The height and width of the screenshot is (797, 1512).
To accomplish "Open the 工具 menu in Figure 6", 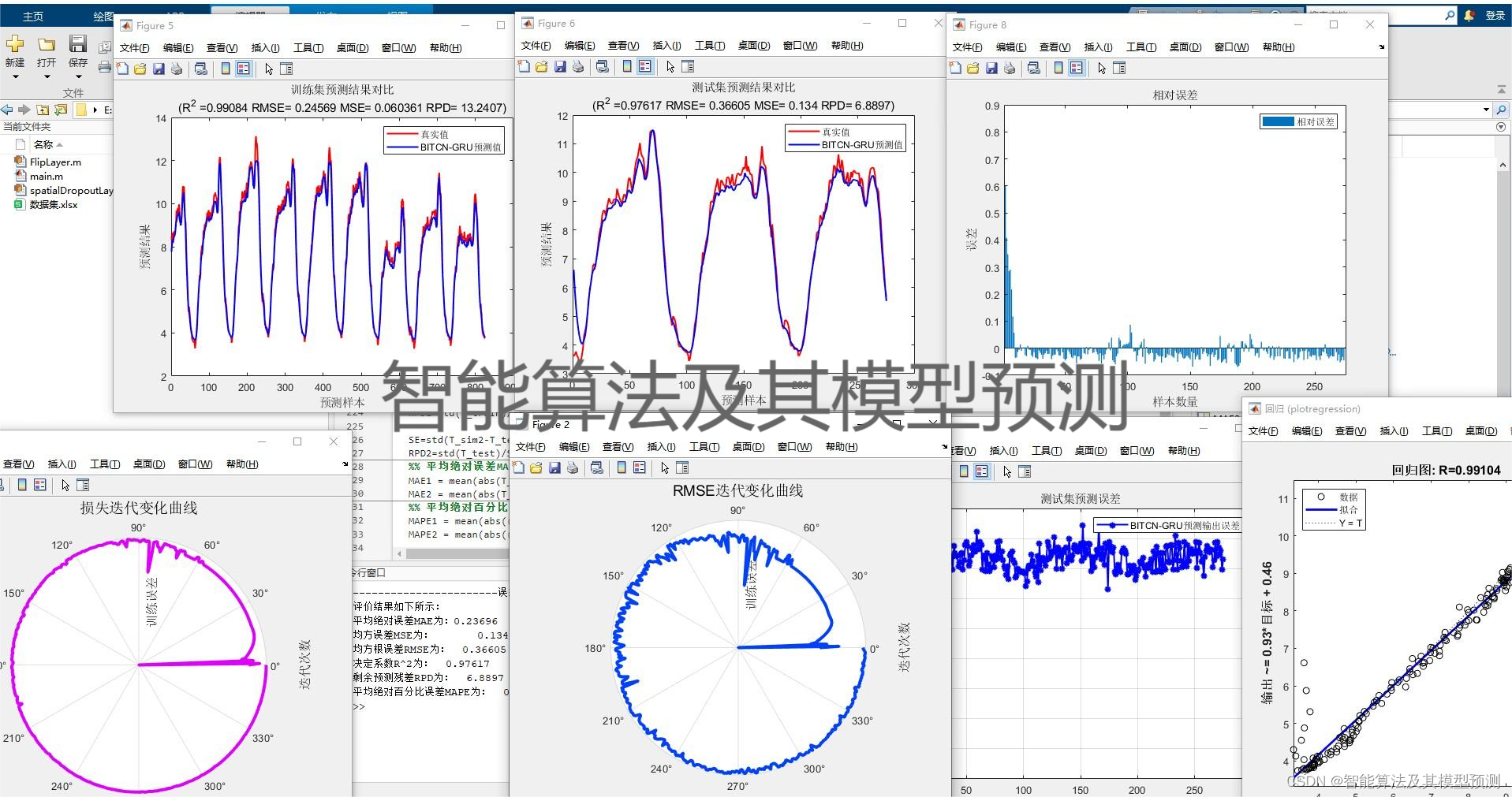I will click(x=708, y=46).
